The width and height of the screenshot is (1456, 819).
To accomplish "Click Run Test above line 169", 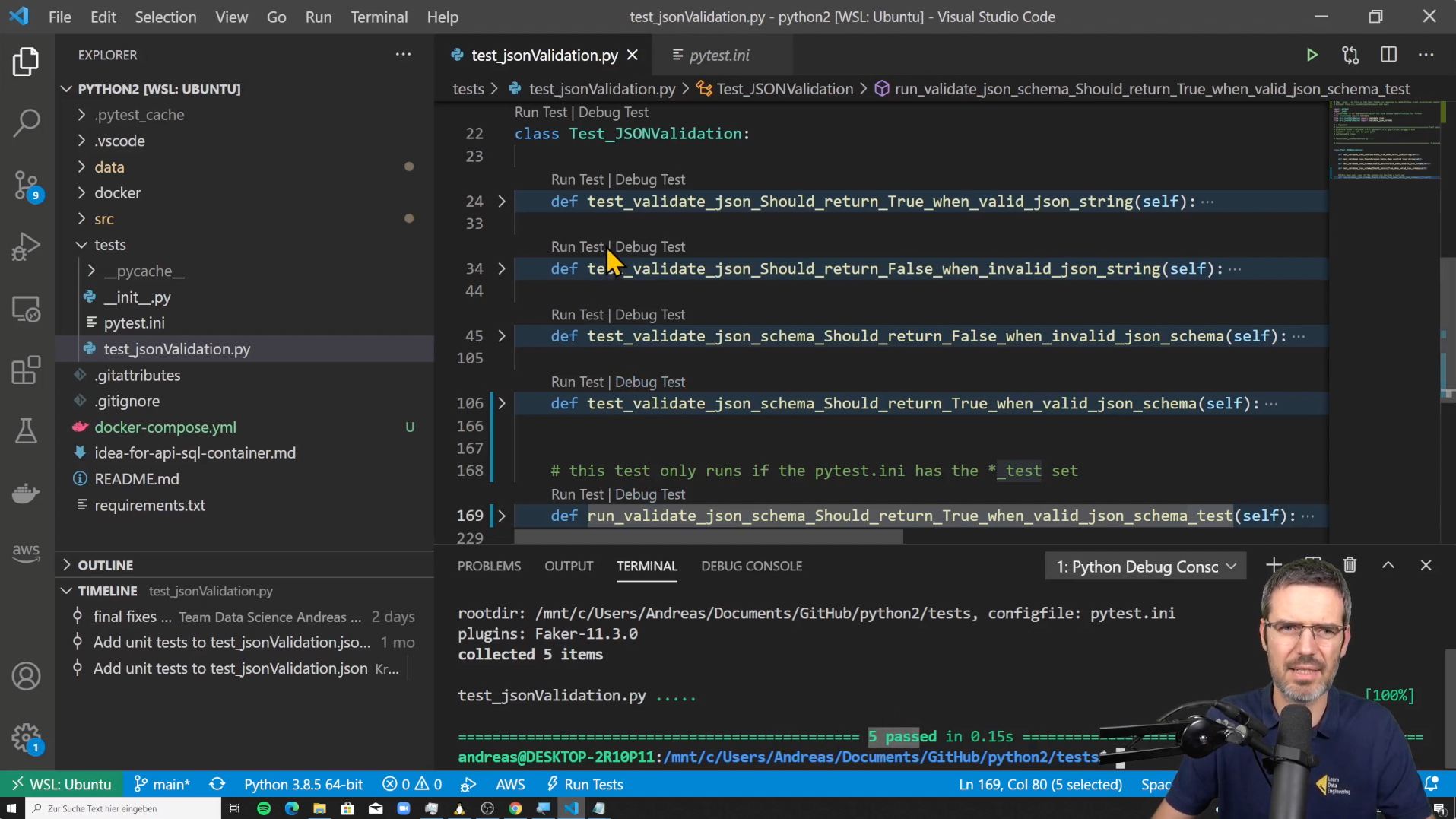I will [x=577, y=494].
